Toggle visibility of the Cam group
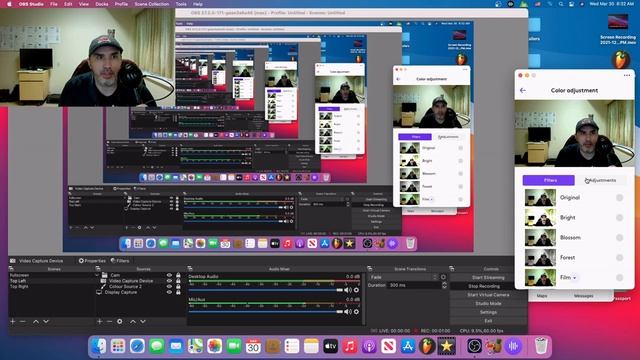This screenshot has width=640, height=360. coord(169,275)
